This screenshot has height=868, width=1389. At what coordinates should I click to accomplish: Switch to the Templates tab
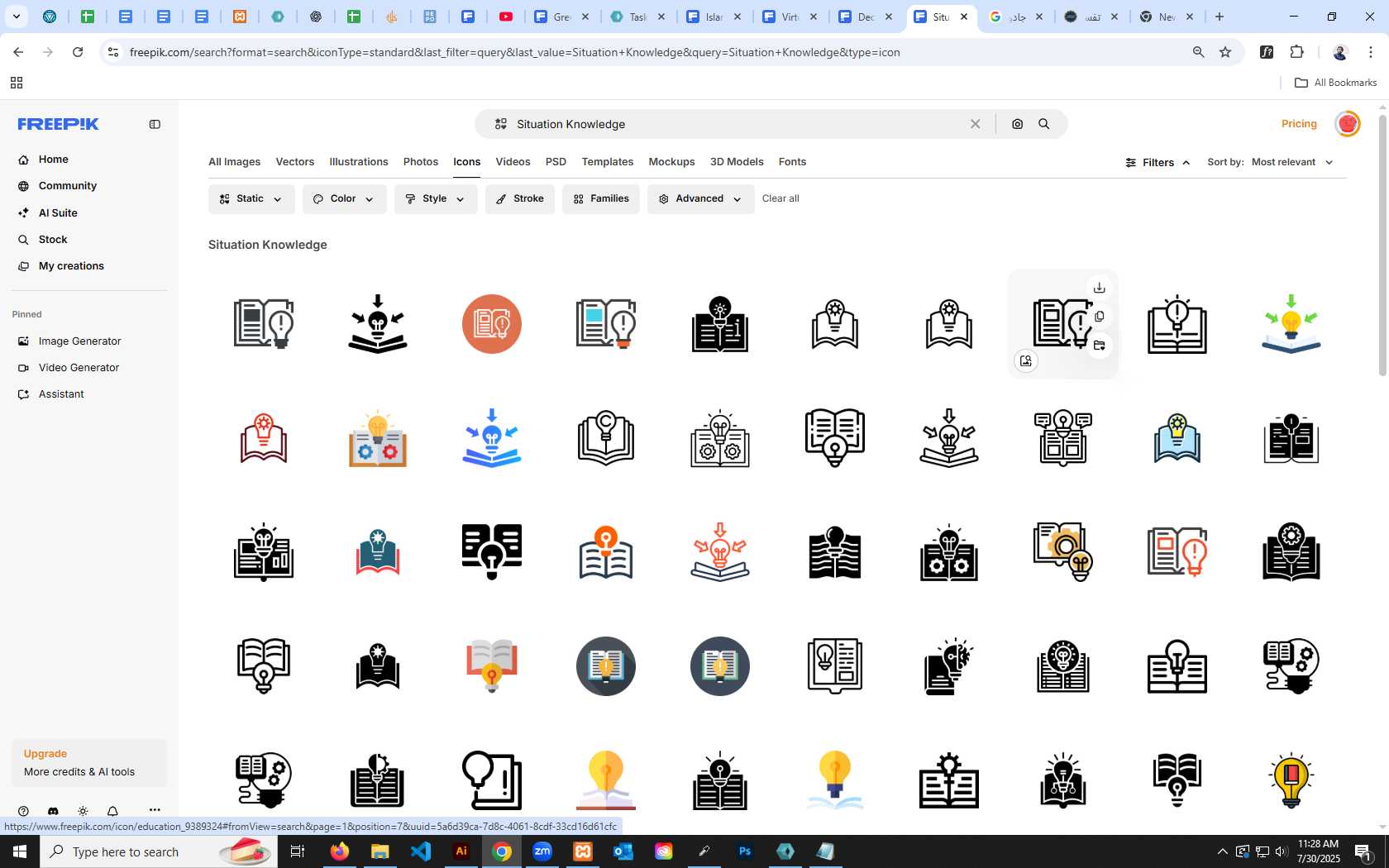tap(608, 162)
